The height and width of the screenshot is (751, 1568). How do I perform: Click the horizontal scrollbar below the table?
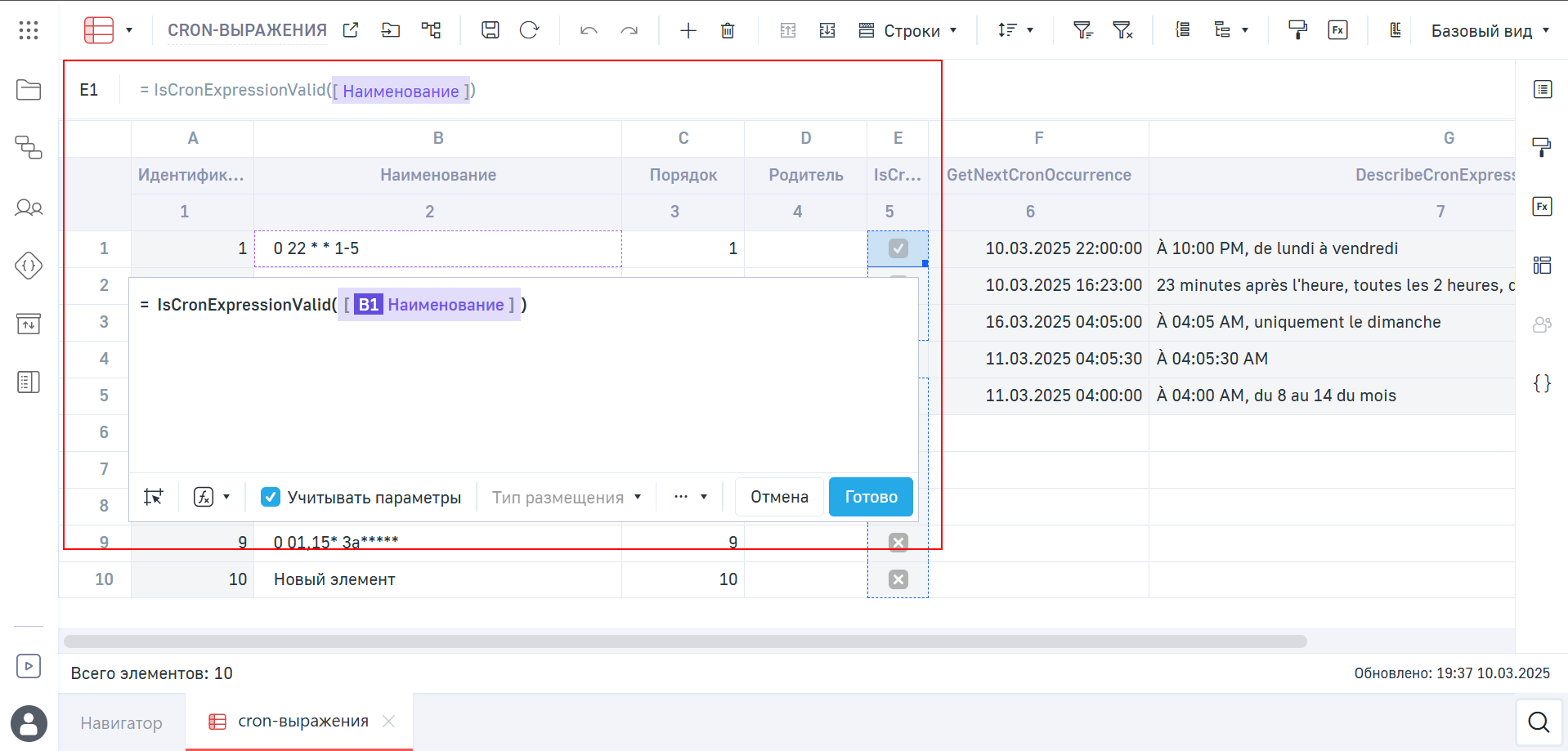click(x=685, y=641)
